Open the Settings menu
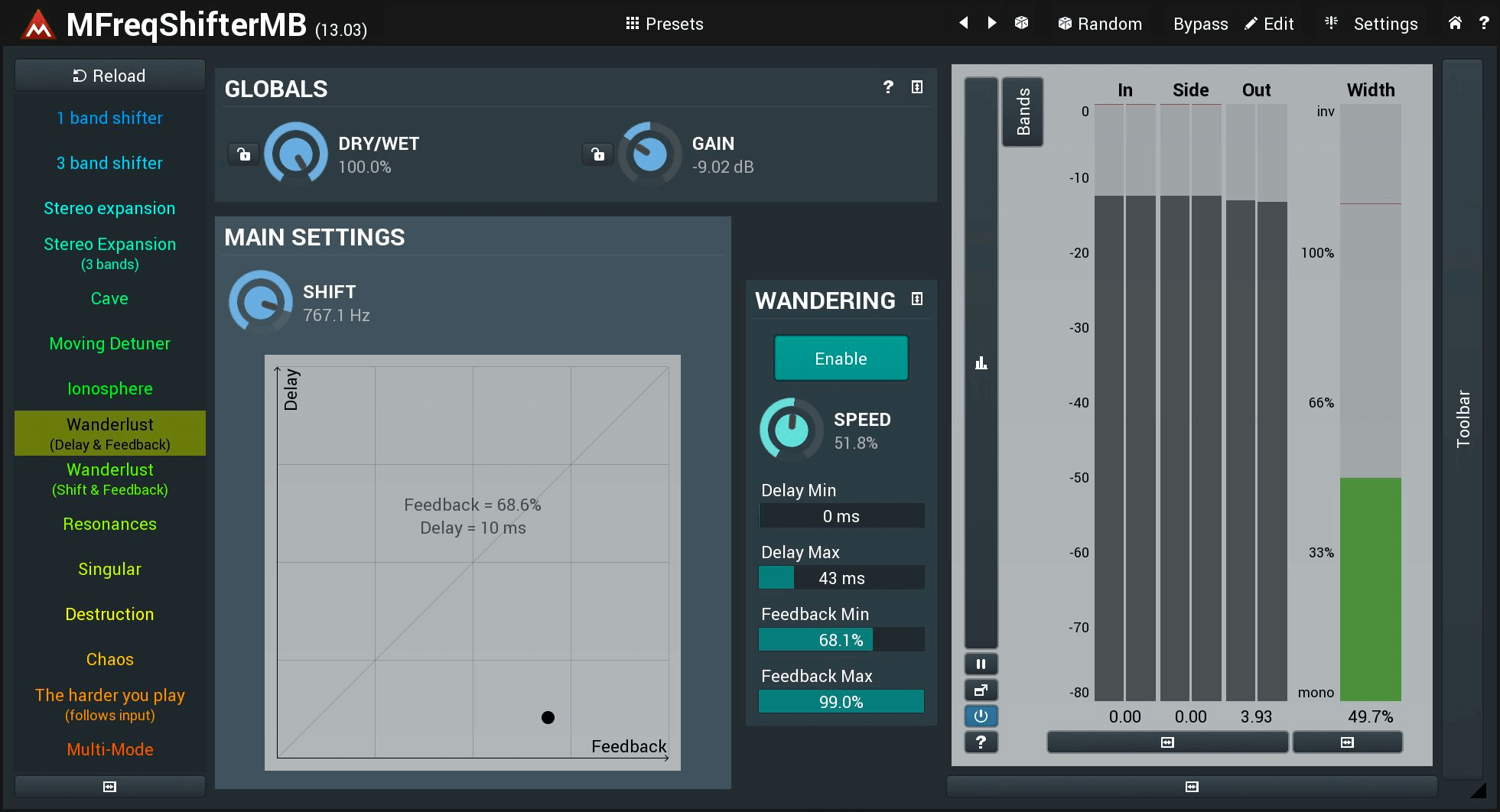 pyautogui.click(x=1385, y=24)
